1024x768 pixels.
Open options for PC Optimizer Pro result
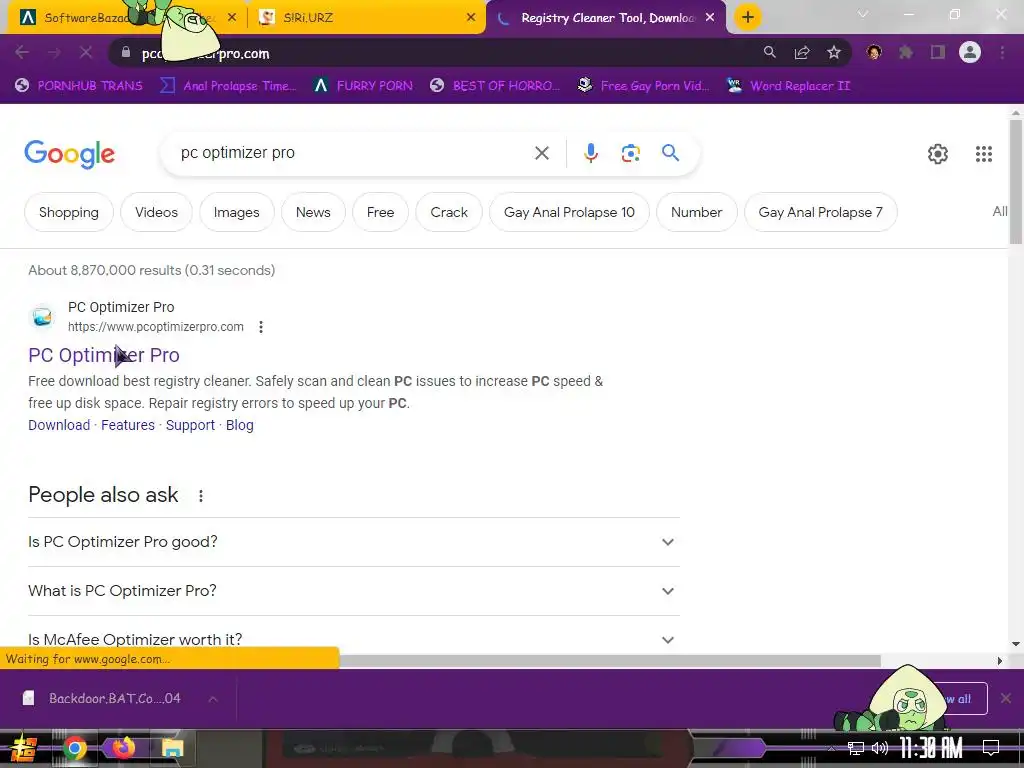tap(261, 327)
